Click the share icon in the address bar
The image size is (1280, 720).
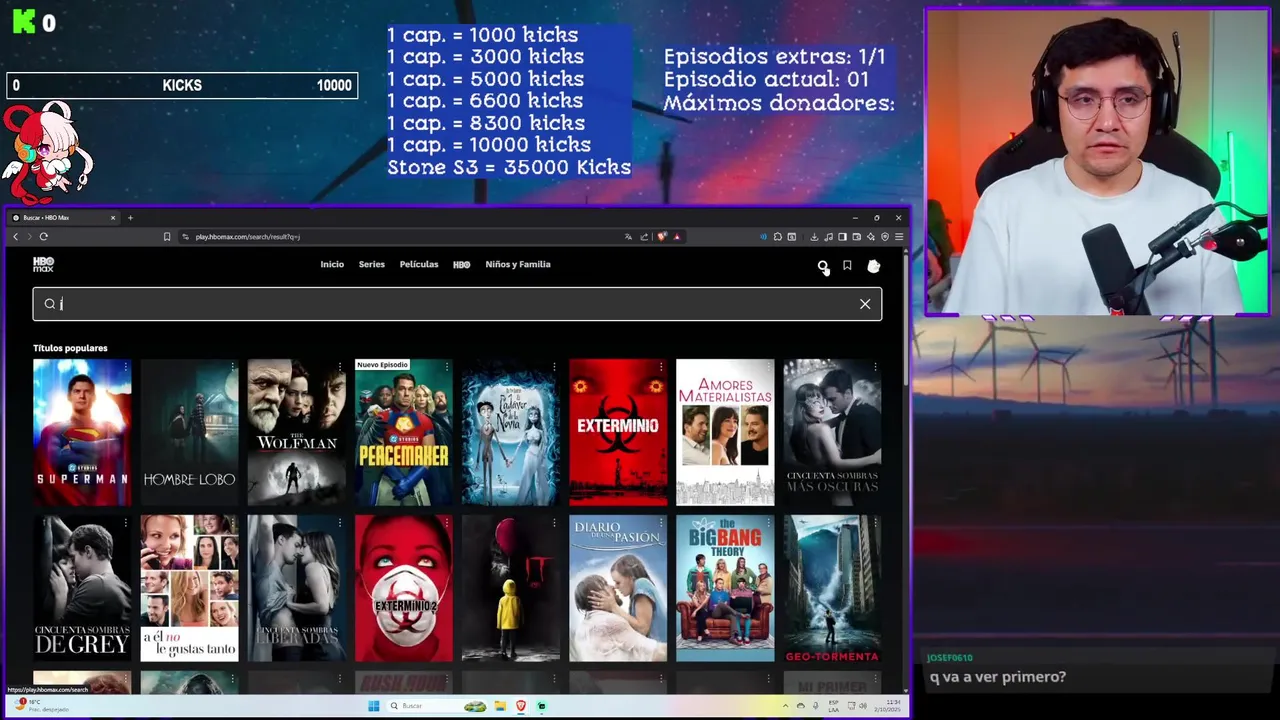pos(644,237)
